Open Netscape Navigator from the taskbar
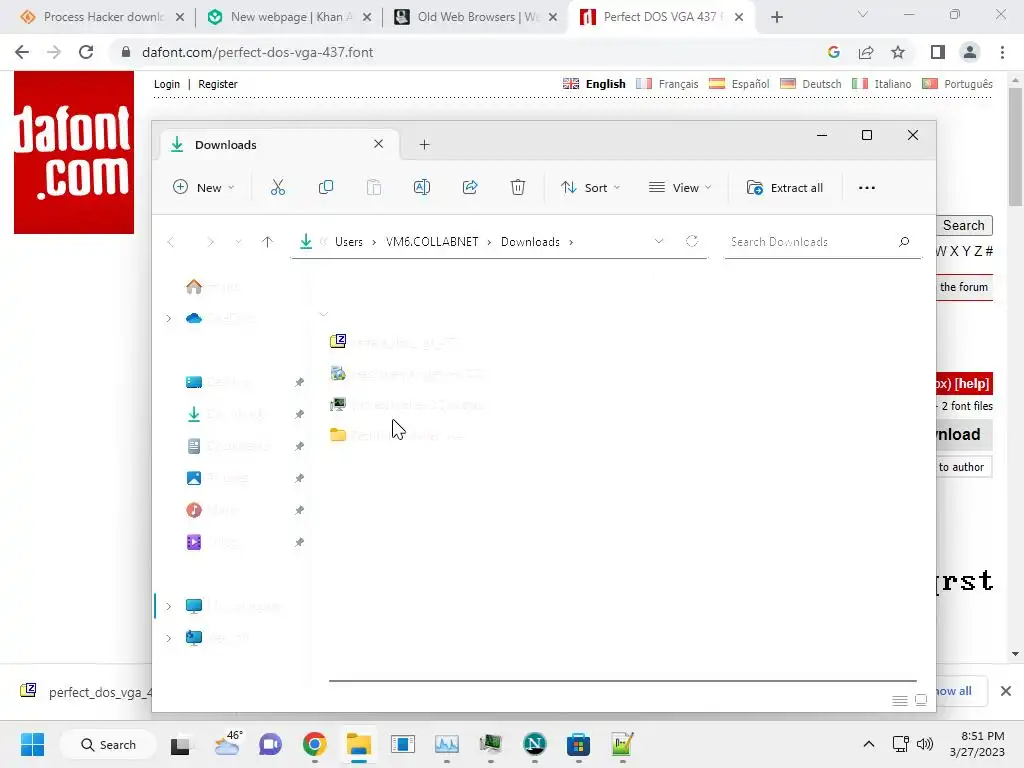 click(534, 744)
